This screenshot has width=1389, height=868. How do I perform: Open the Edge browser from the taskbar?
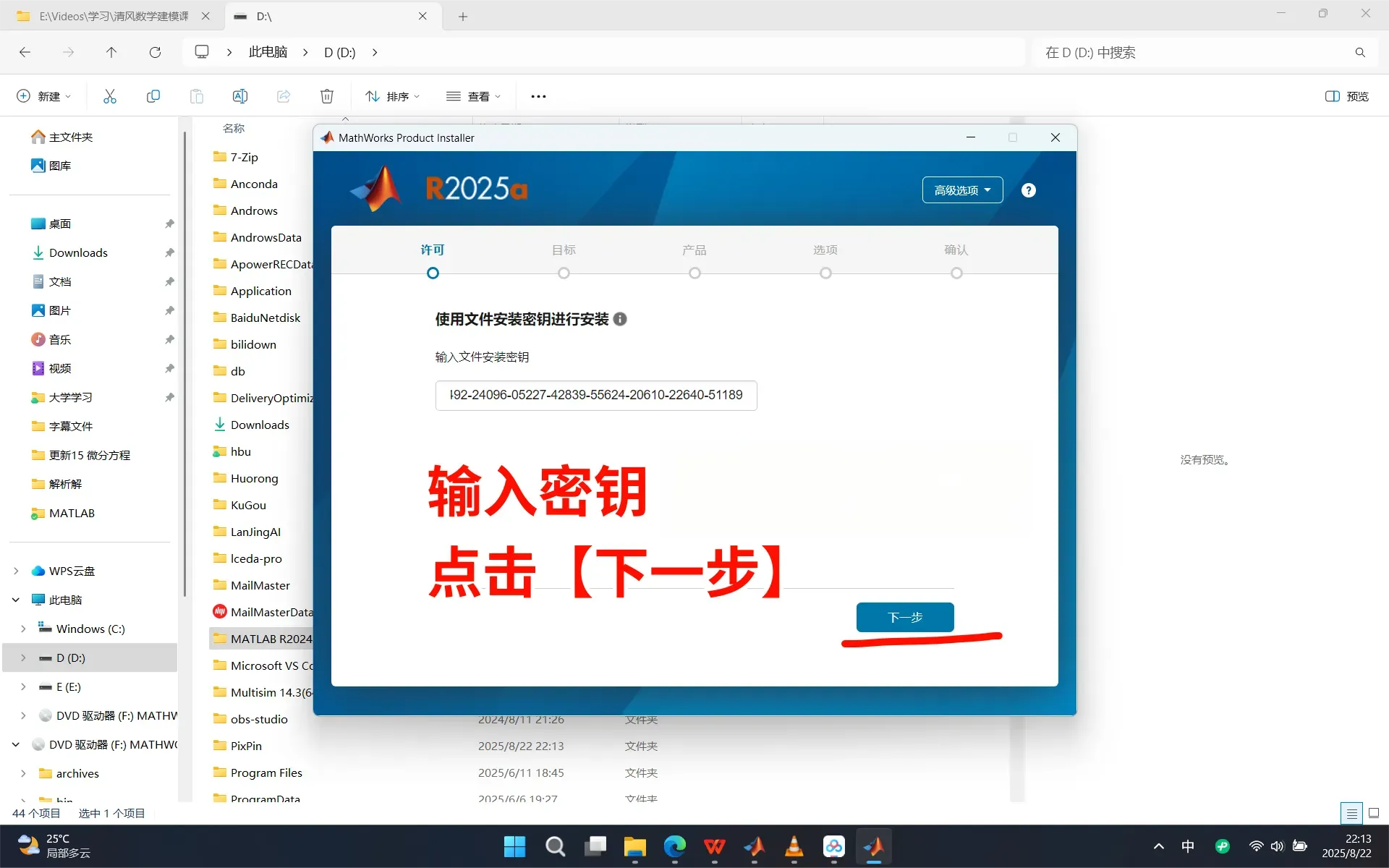click(674, 846)
